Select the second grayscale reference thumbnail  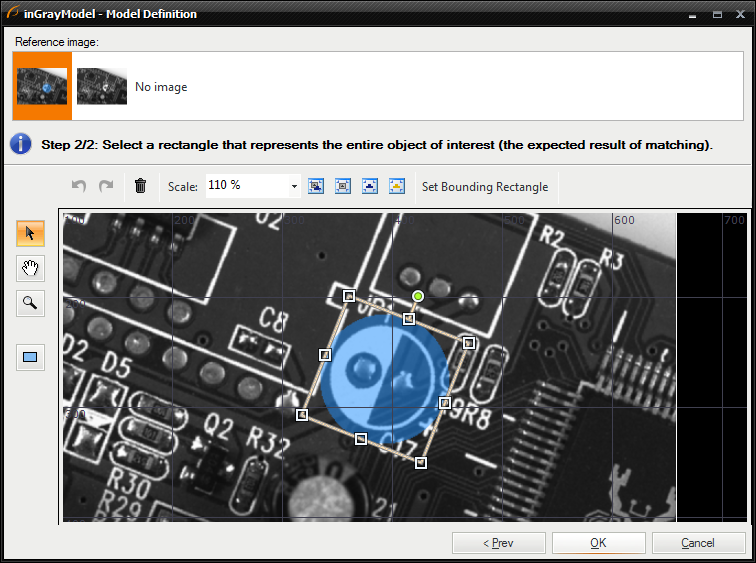tap(102, 87)
